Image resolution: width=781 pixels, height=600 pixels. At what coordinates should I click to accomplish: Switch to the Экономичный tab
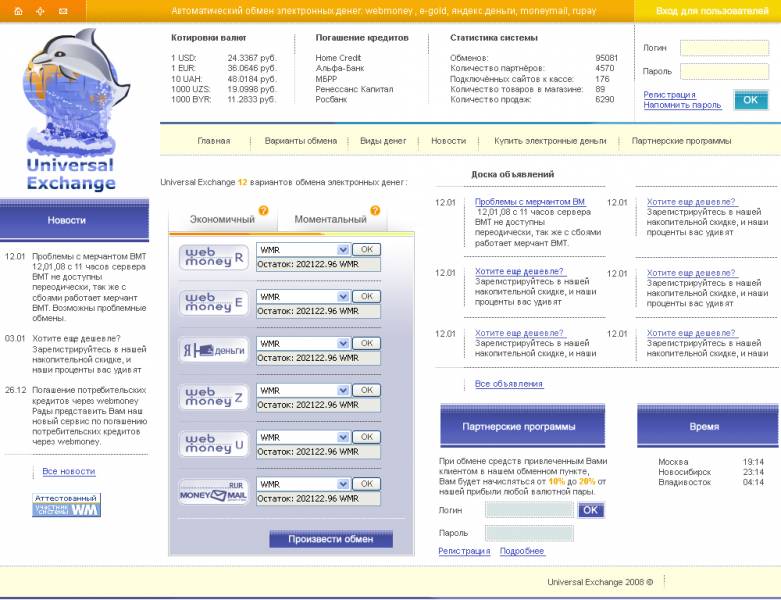pos(222,219)
